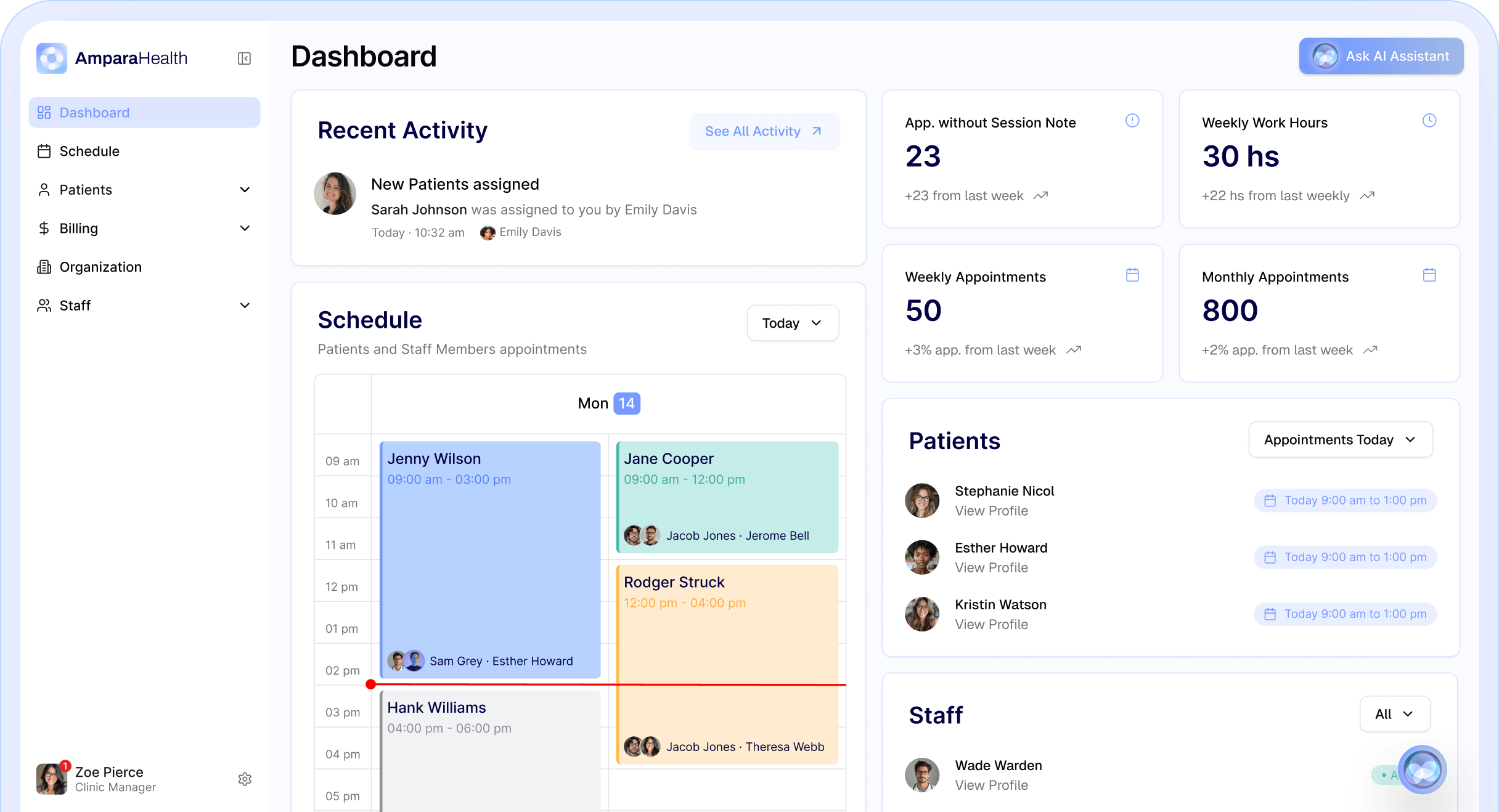Click the calendar icon on Monthly Appointments card

click(1429, 275)
